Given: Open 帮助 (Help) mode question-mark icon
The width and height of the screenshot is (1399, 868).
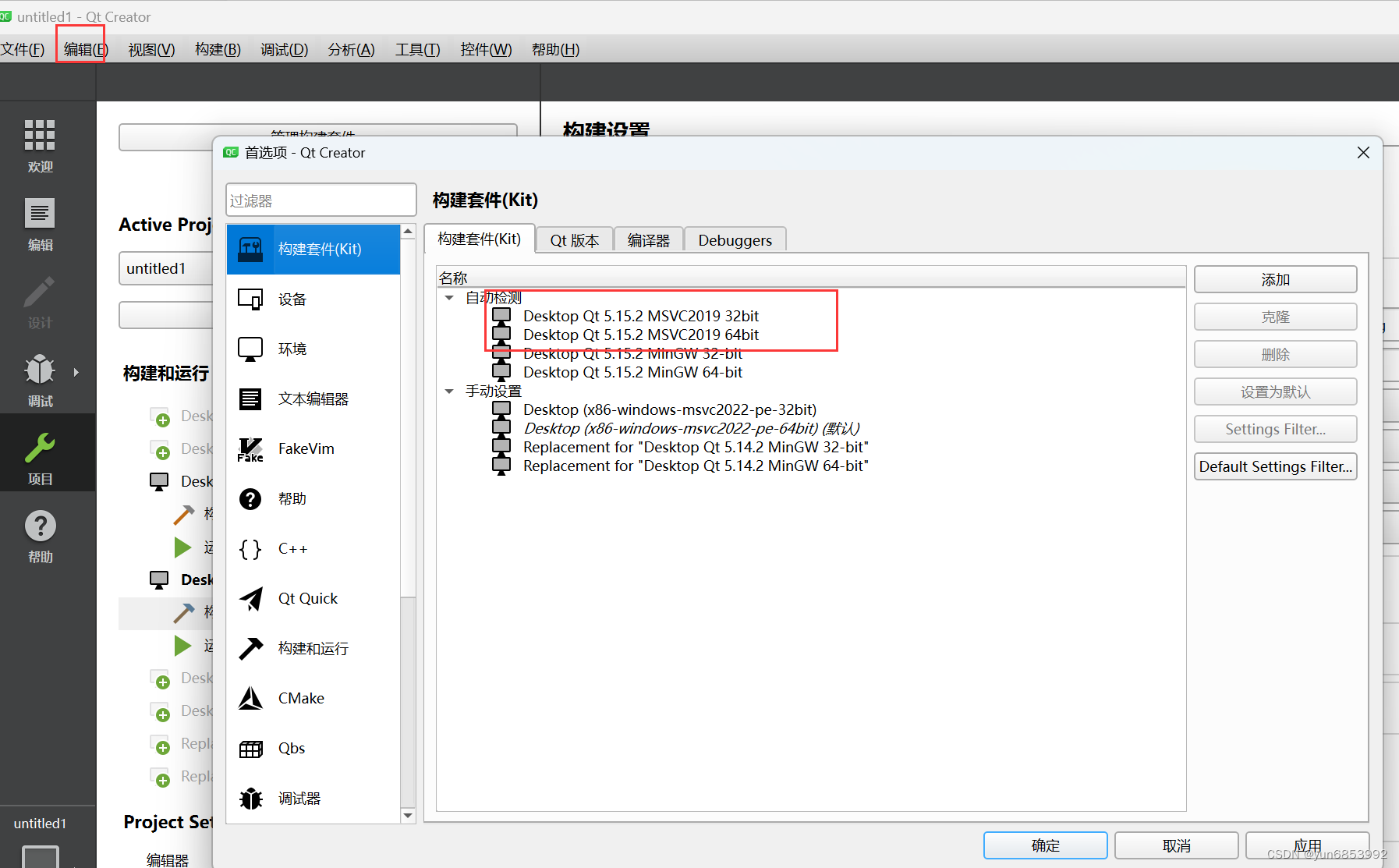Looking at the screenshot, I should tap(40, 537).
